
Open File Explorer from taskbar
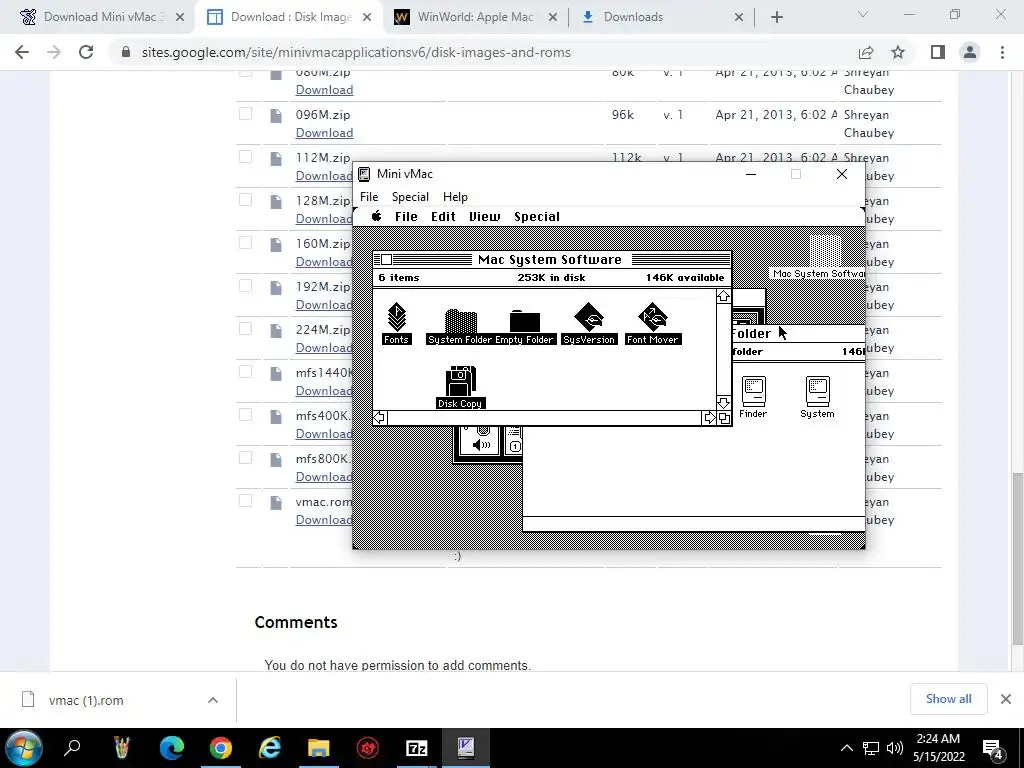click(x=319, y=748)
